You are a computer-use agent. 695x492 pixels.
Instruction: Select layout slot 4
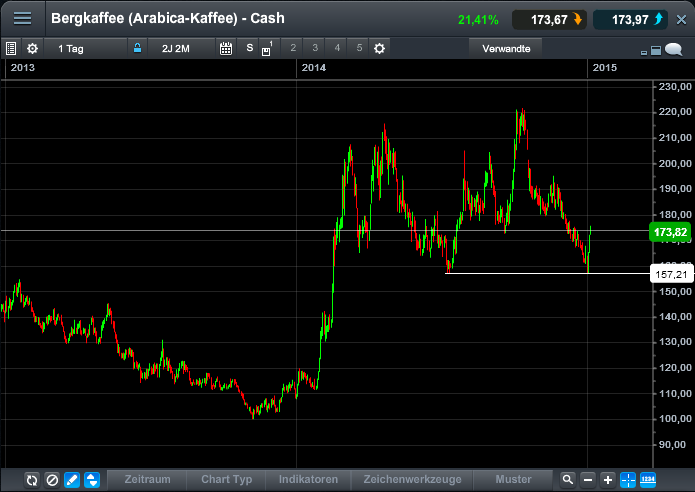pos(337,48)
